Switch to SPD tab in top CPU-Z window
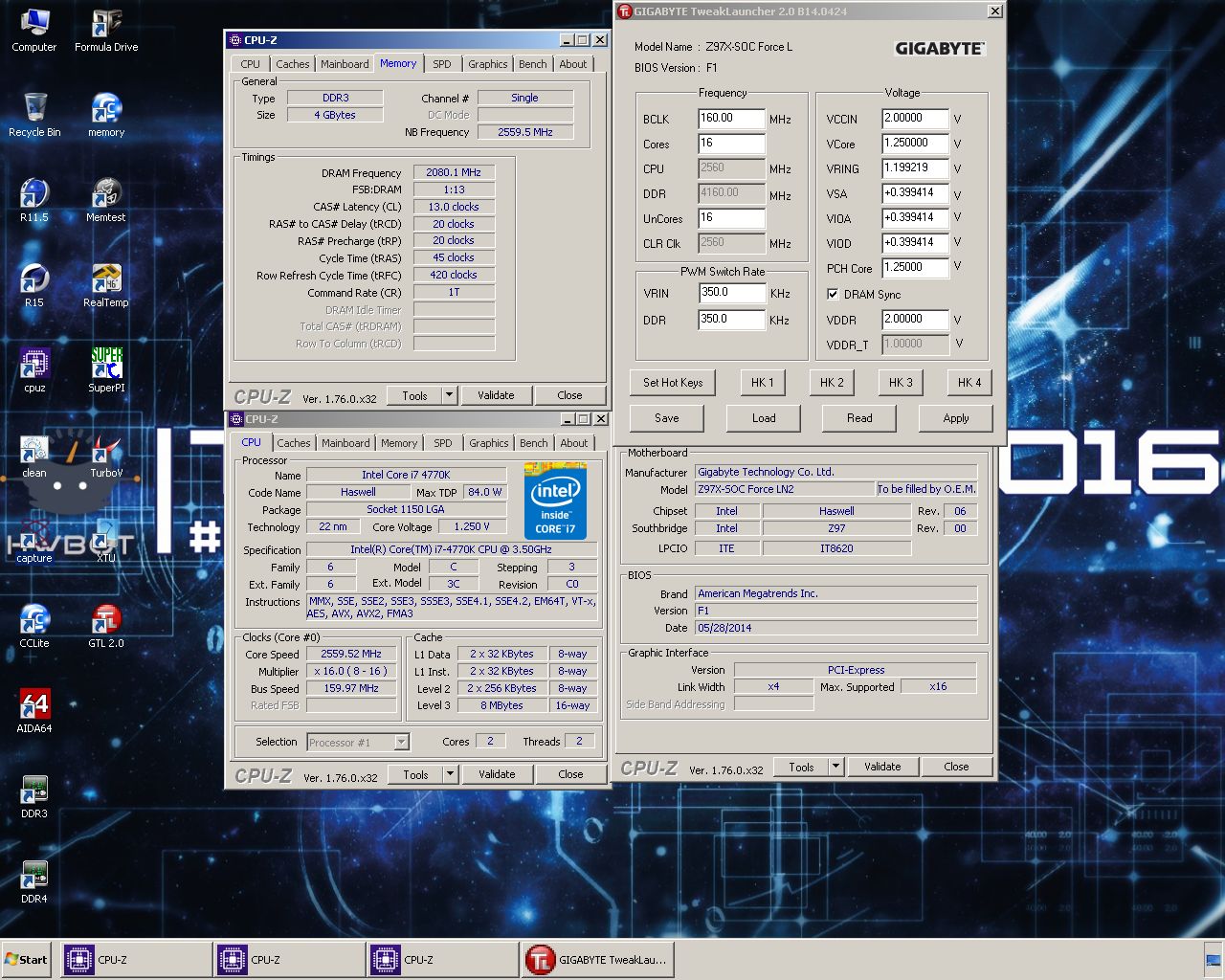This screenshot has height=980, width=1225. tap(441, 64)
